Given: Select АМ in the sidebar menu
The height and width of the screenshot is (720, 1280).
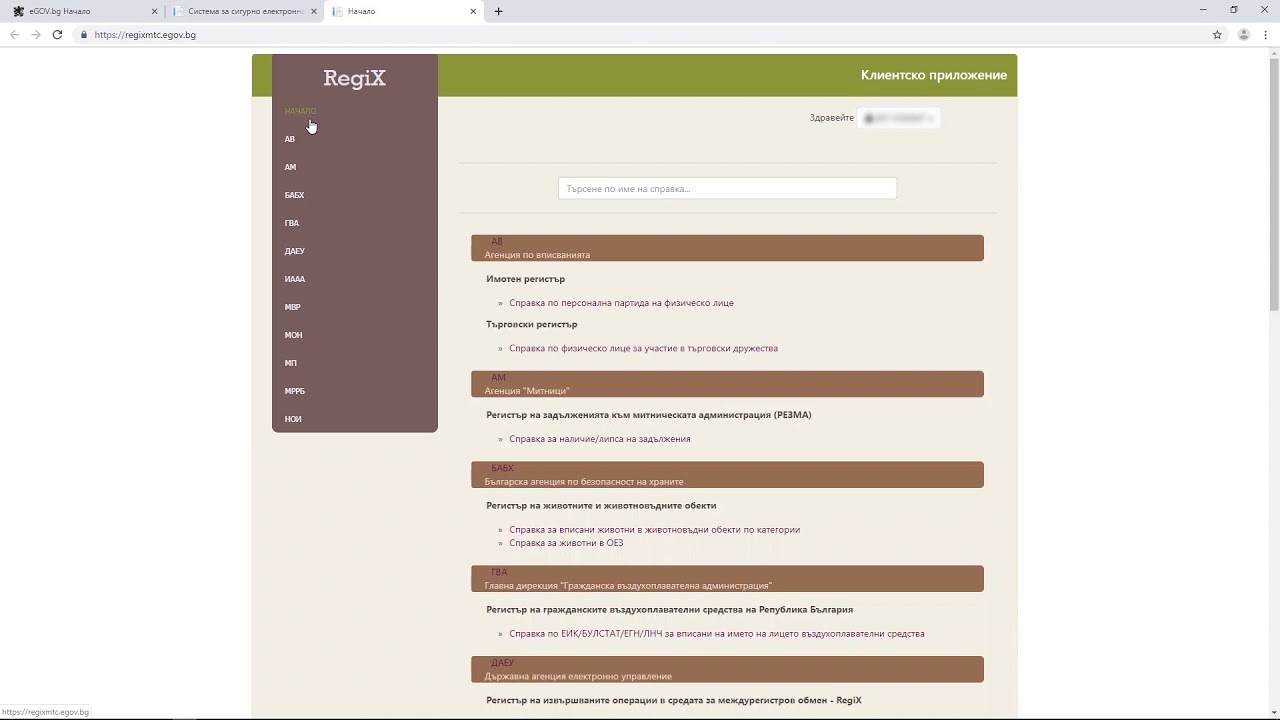Looking at the screenshot, I should coord(290,167).
